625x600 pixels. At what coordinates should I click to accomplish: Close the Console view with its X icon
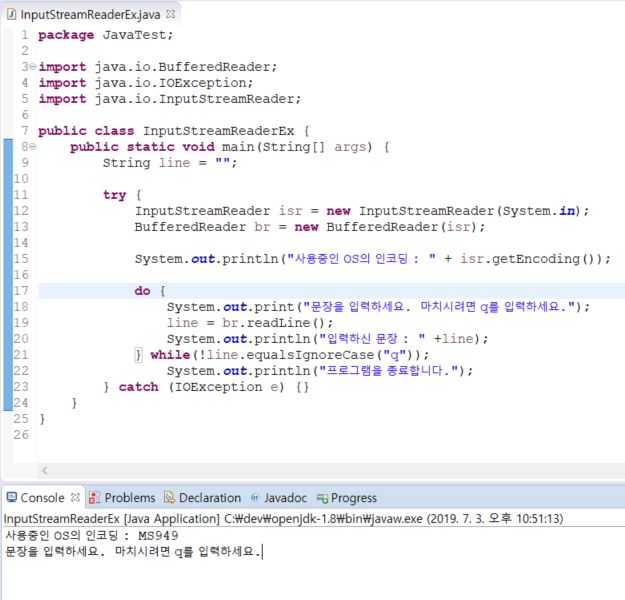(75, 497)
